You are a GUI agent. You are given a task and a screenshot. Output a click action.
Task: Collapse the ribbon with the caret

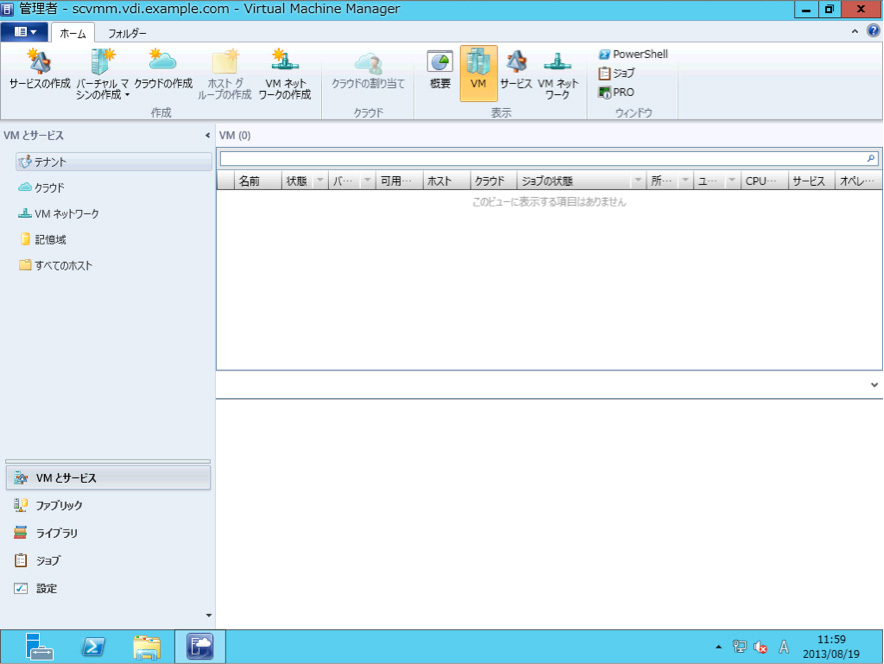(855, 32)
